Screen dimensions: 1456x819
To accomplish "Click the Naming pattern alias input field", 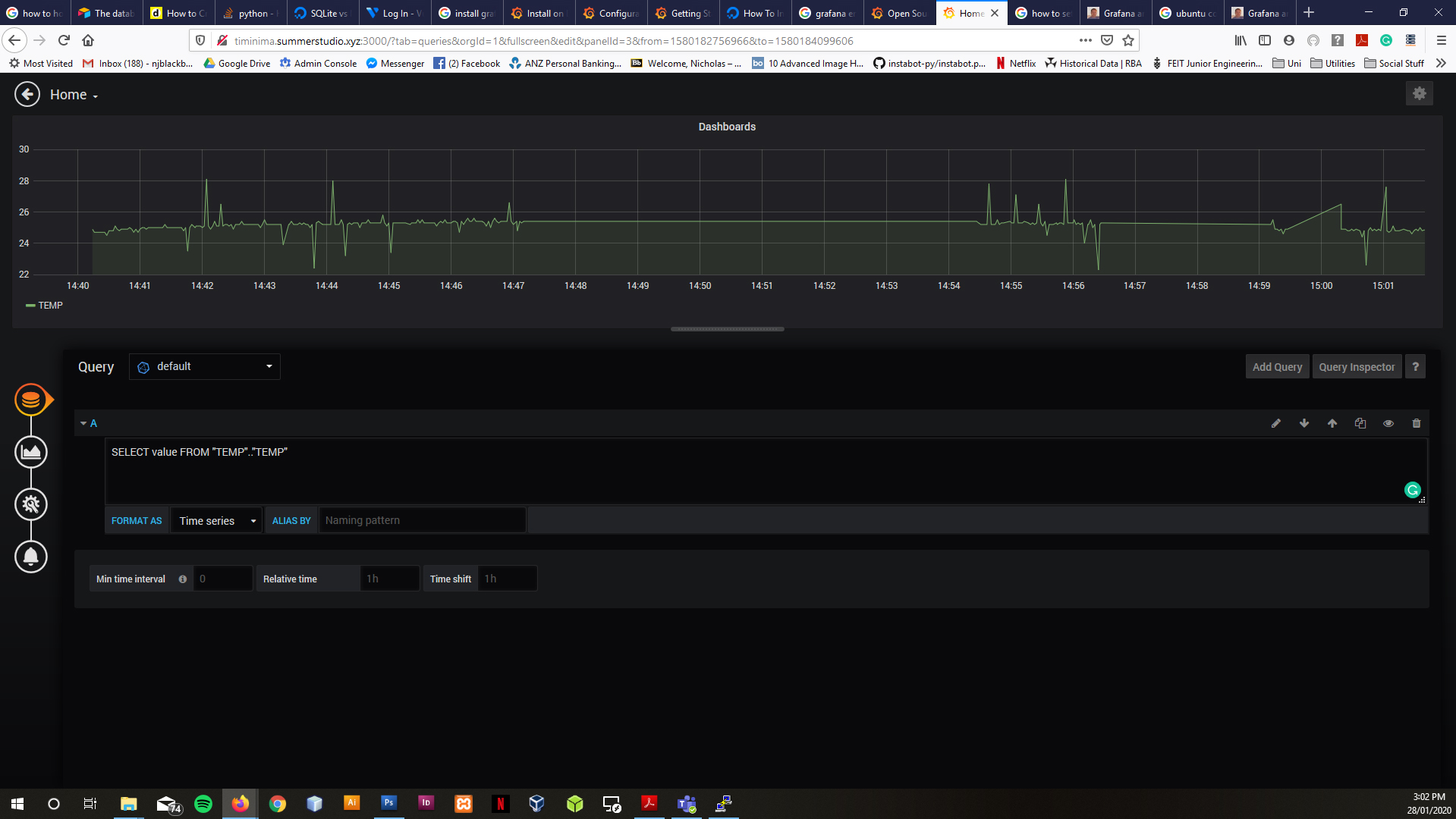I will (422, 521).
